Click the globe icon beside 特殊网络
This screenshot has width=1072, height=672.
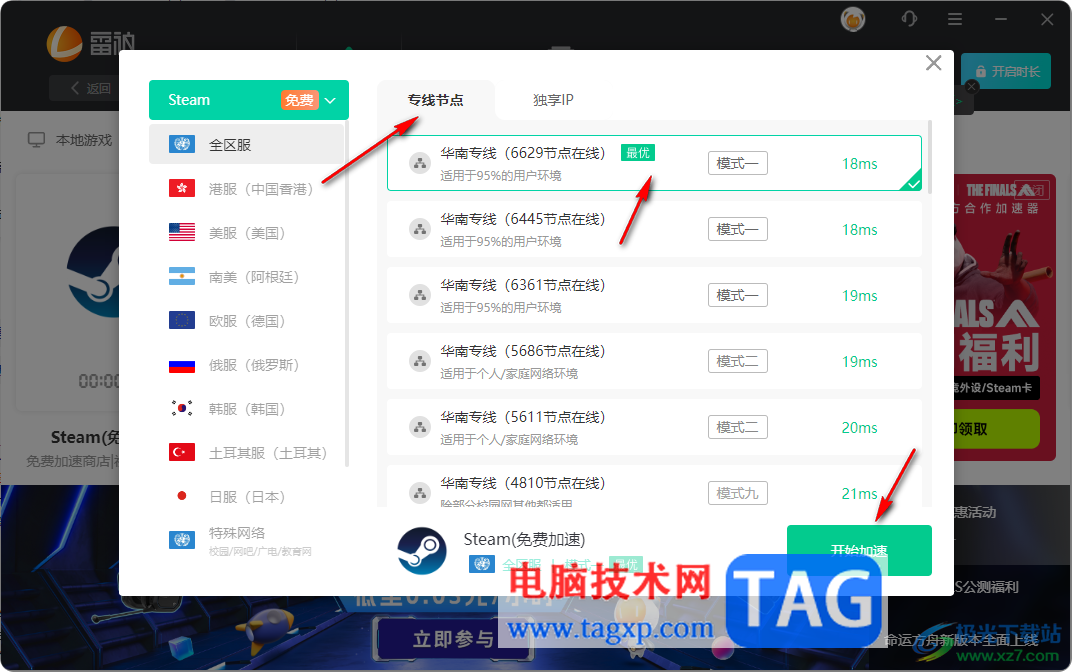(182, 540)
